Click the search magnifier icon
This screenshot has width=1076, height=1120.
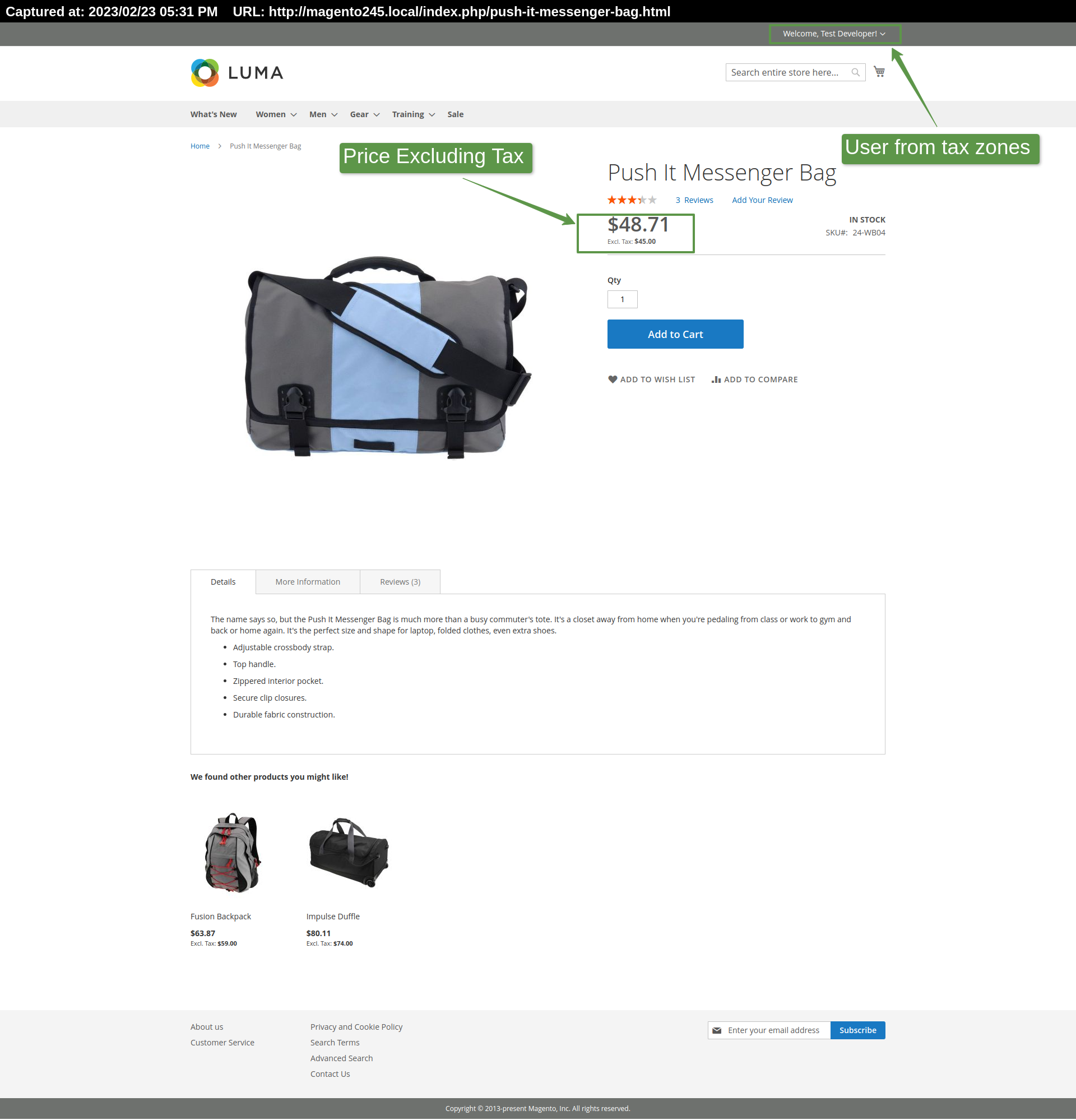855,72
